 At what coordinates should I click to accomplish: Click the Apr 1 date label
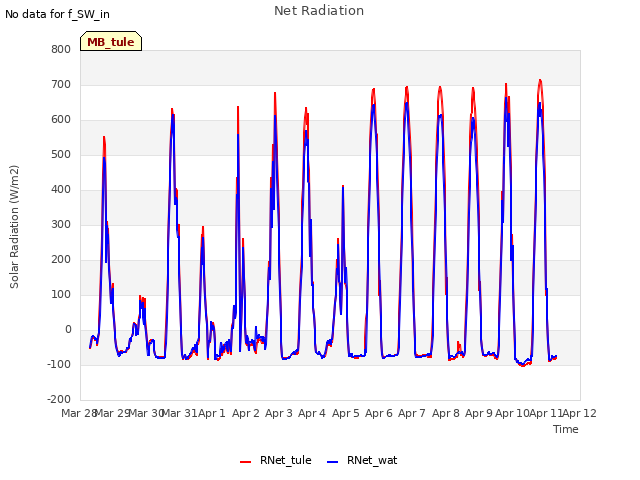click(212, 413)
